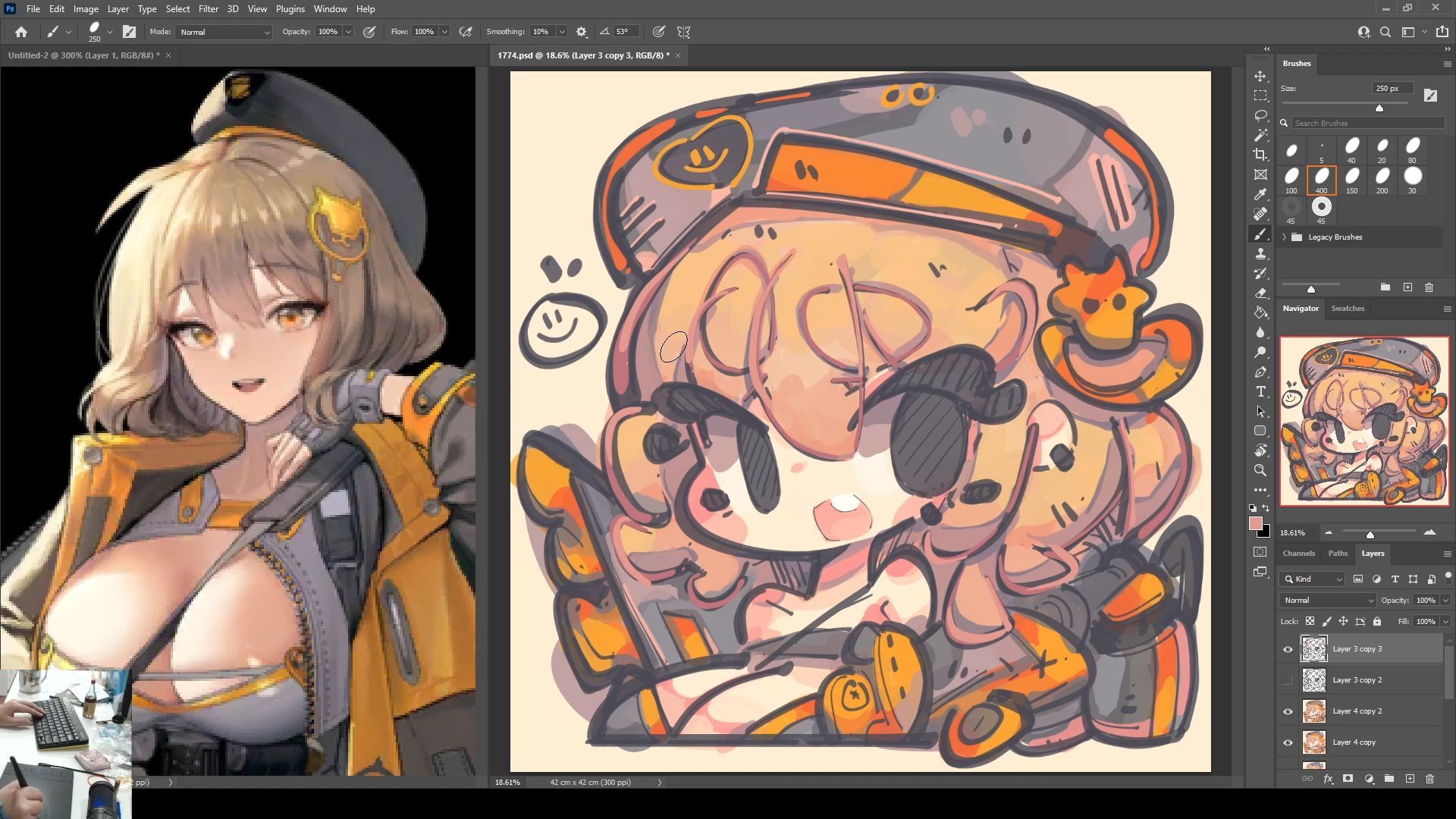This screenshot has width=1456, height=819.
Task: Open the Filter menu
Action: coord(208,9)
